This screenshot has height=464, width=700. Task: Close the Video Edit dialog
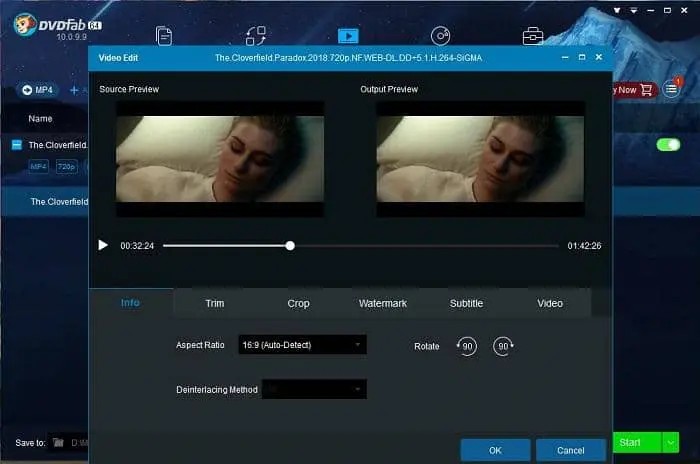599,57
